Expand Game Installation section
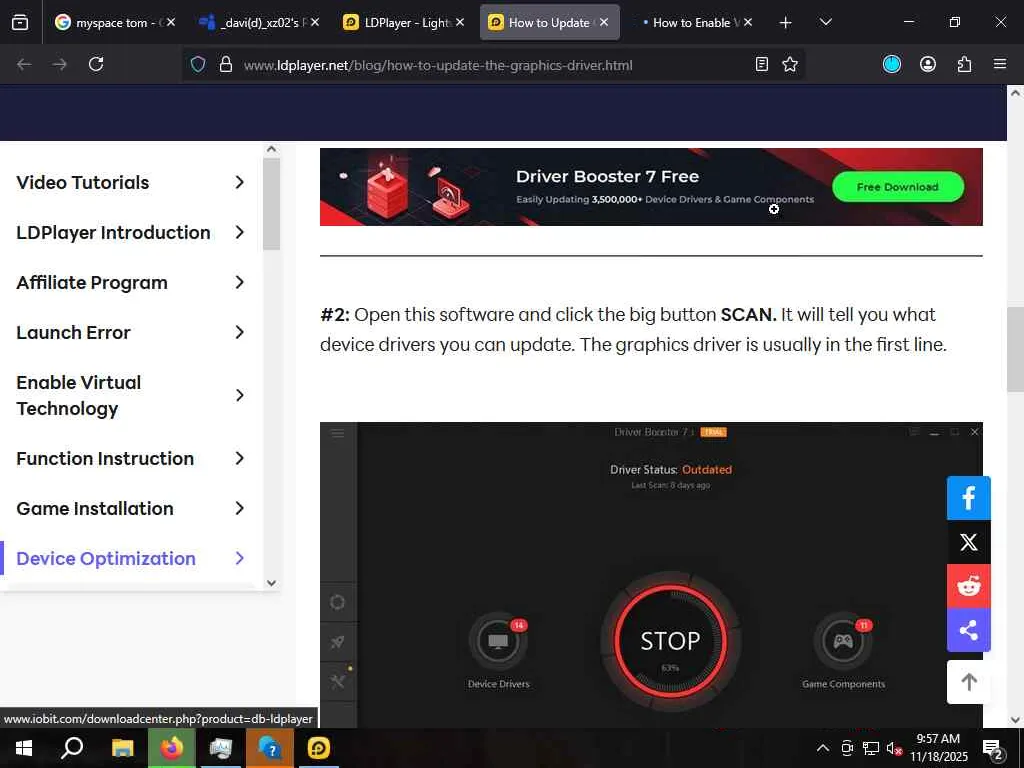 [x=131, y=508]
